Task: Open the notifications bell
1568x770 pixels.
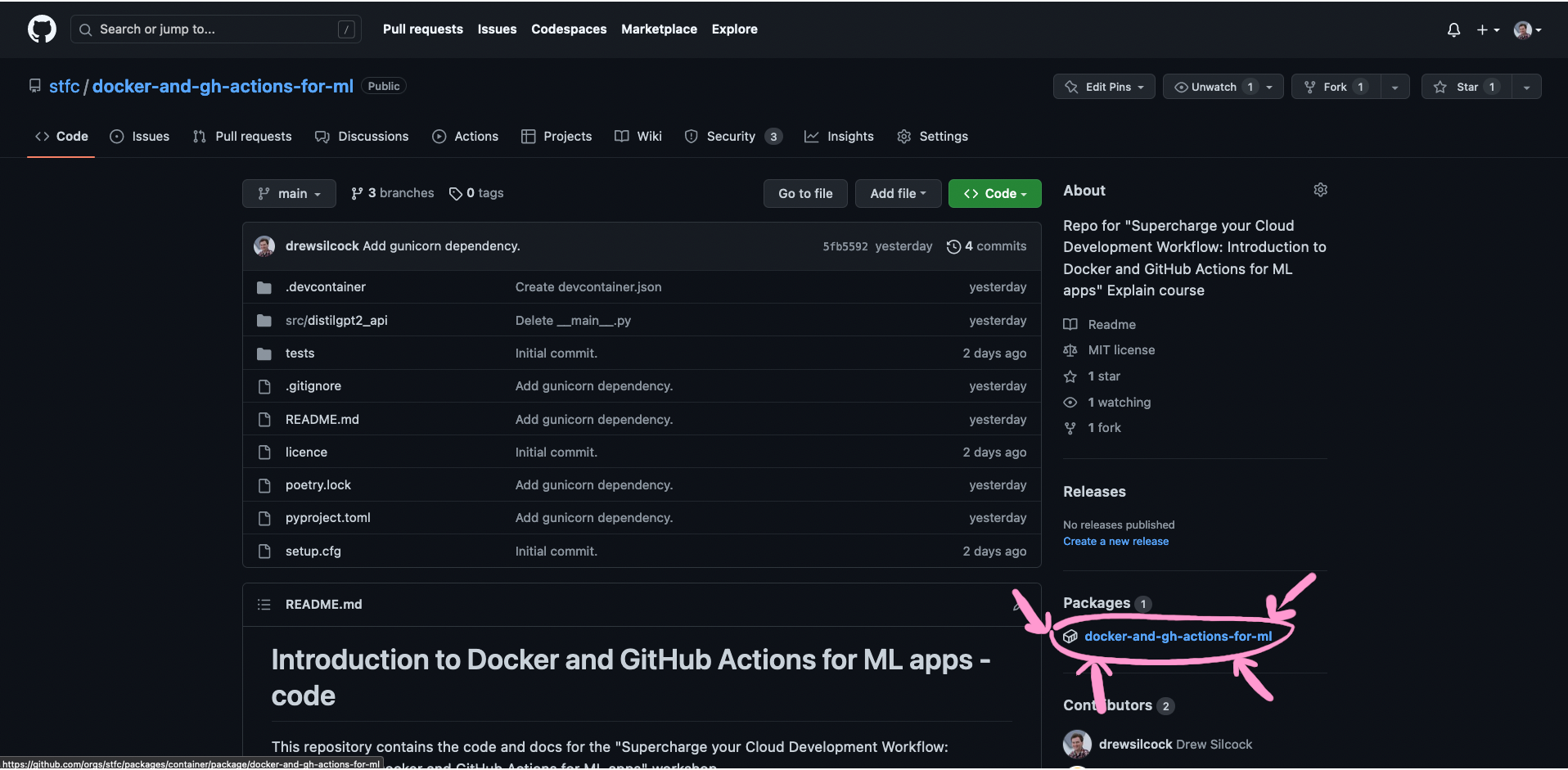Action: click(x=1453, y=29)
